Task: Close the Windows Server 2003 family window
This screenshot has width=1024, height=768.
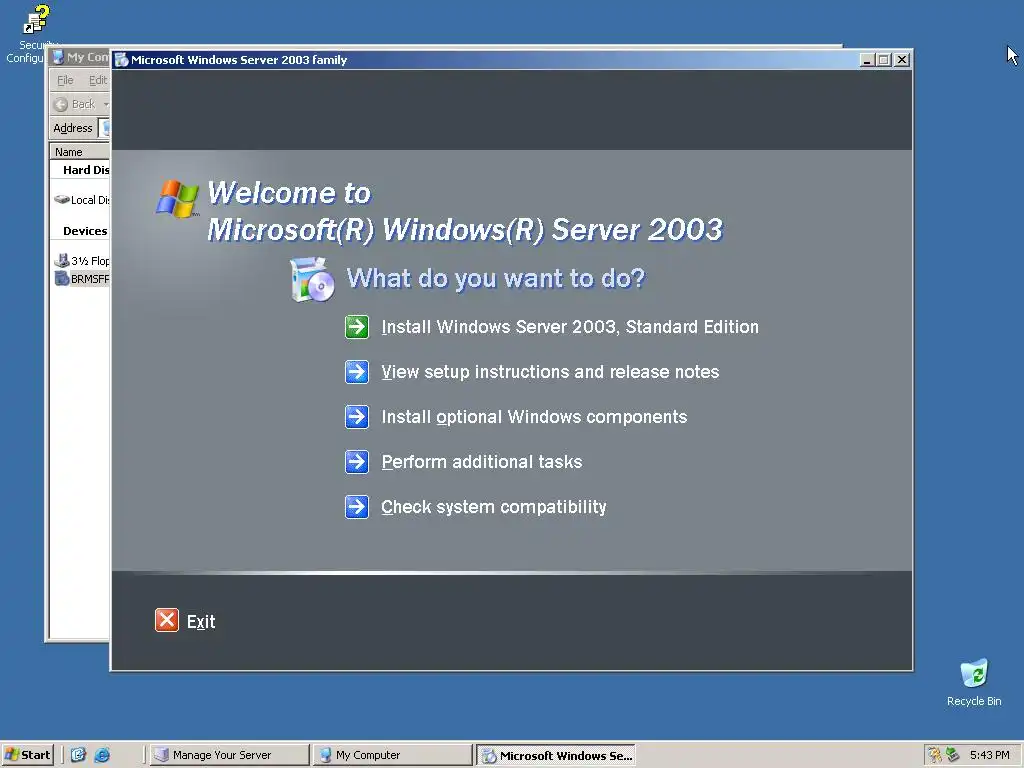Action: [x=902, y=60]
